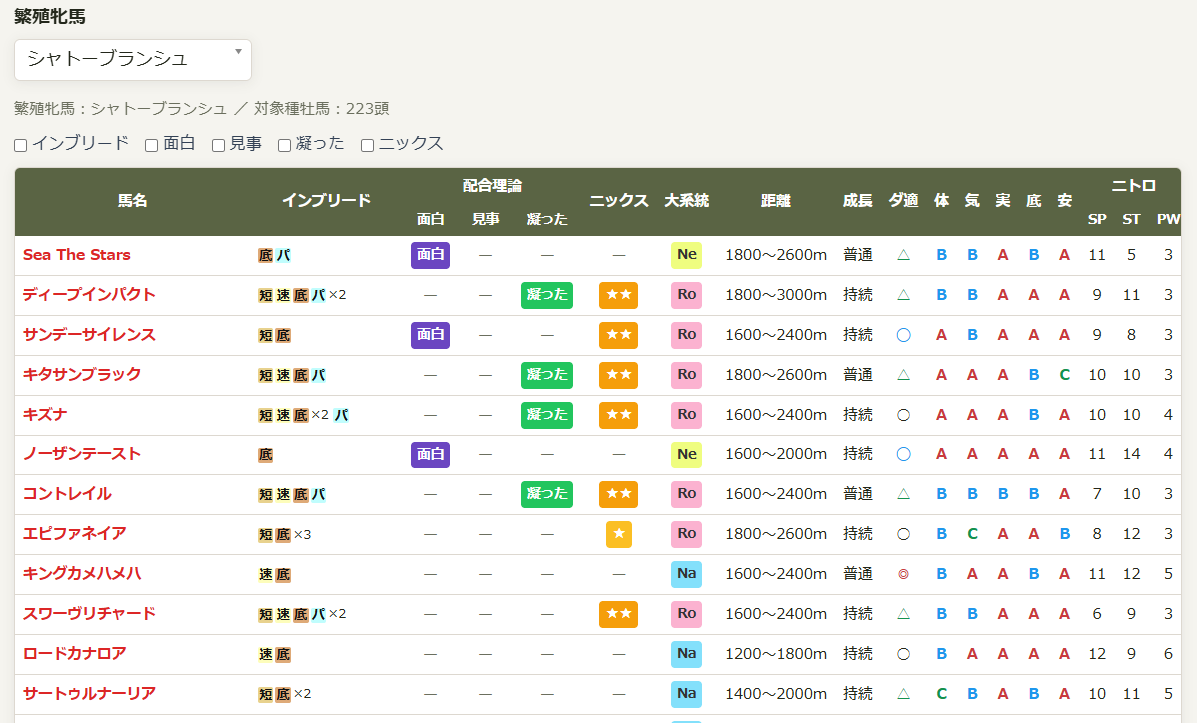Screen dimensions: 1197x723
Task: Click the 底 inbreed tag in ノーザンテースト row
Action: [x=266, y=455]
